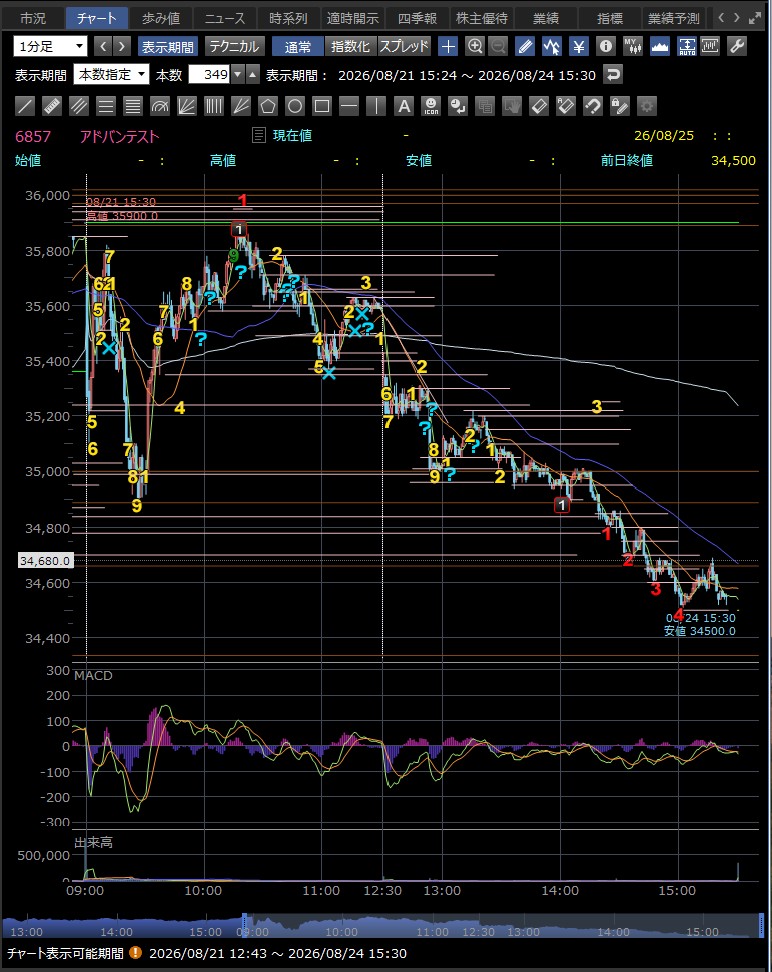Screen dimensions: 772x972
Task: Select the vertical time zones tool
Action: [x=214, y=106]
